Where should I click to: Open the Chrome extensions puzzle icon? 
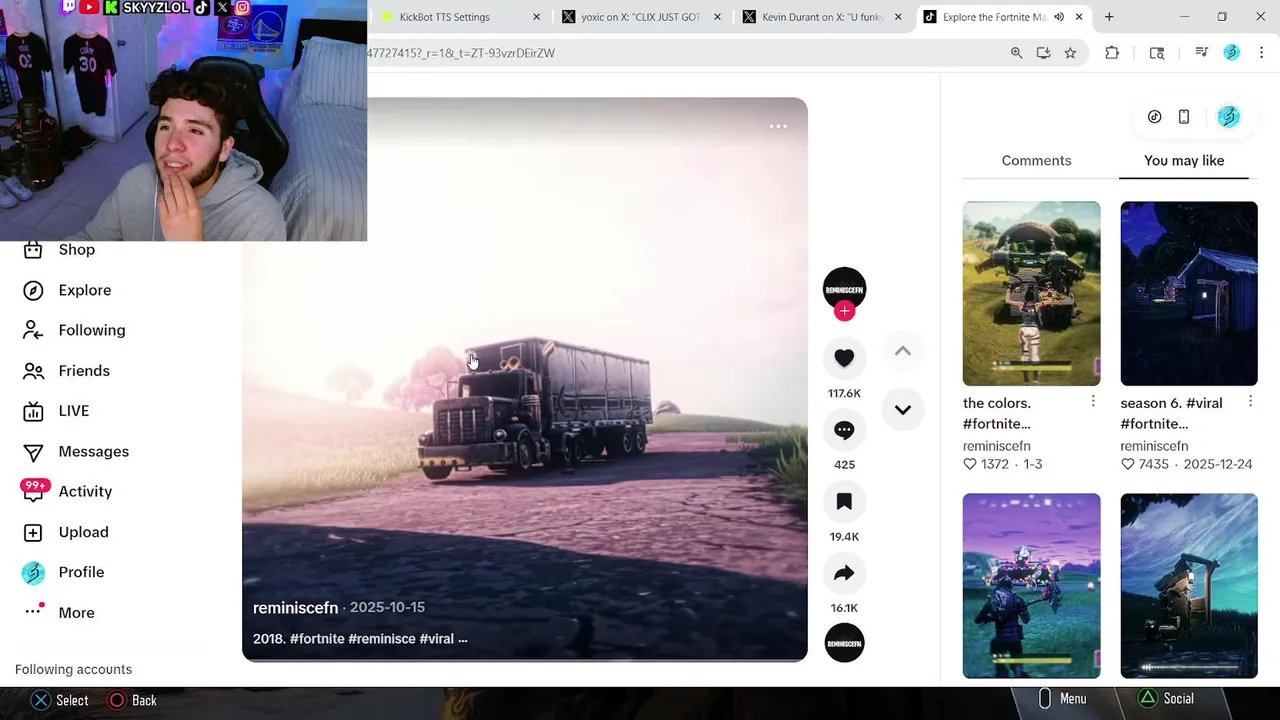point(1112,53)
